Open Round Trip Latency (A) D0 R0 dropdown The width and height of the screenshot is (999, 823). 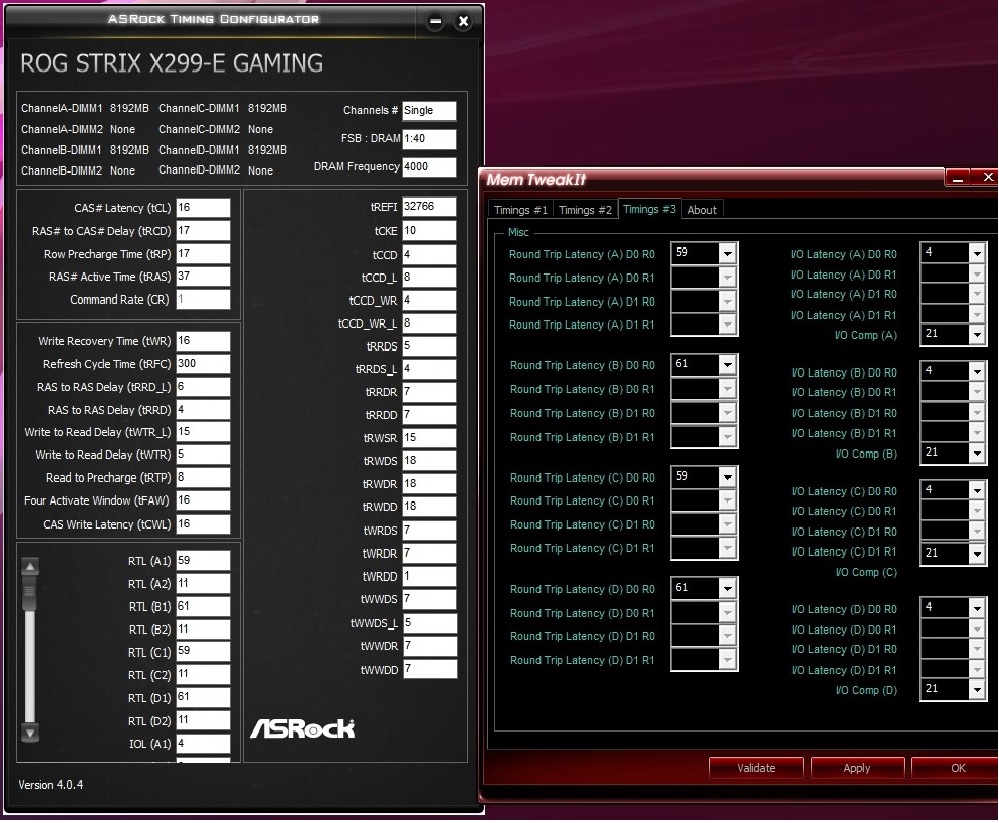[727, 254]
